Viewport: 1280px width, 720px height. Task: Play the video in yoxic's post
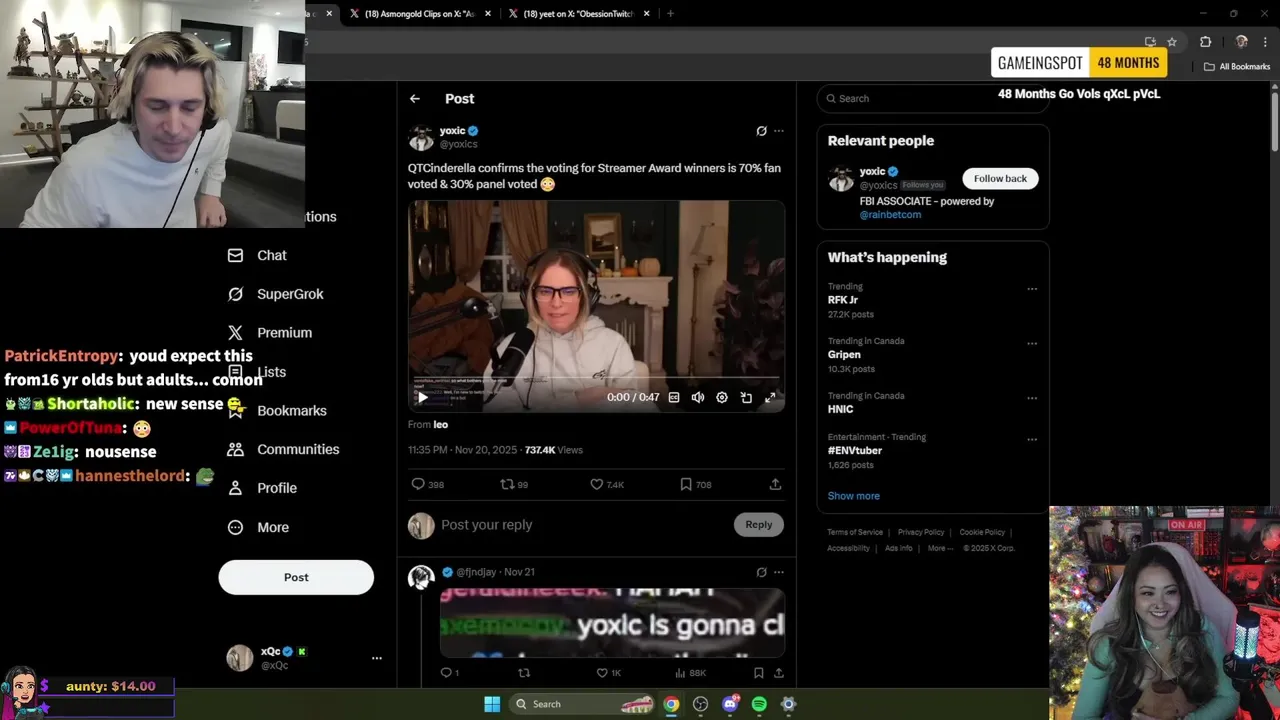click(422, 397)
